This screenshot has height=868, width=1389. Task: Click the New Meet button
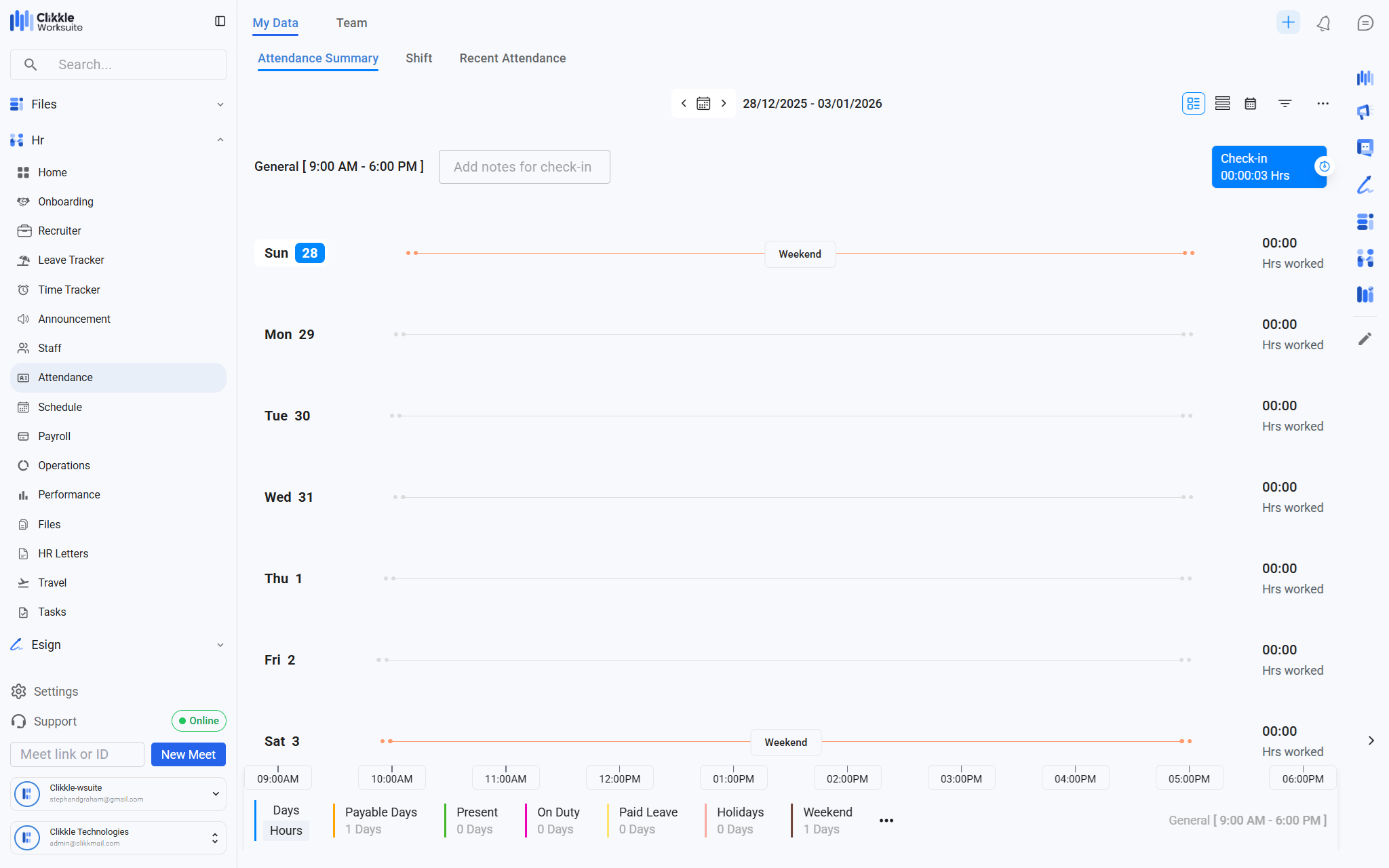pos(188,755)
